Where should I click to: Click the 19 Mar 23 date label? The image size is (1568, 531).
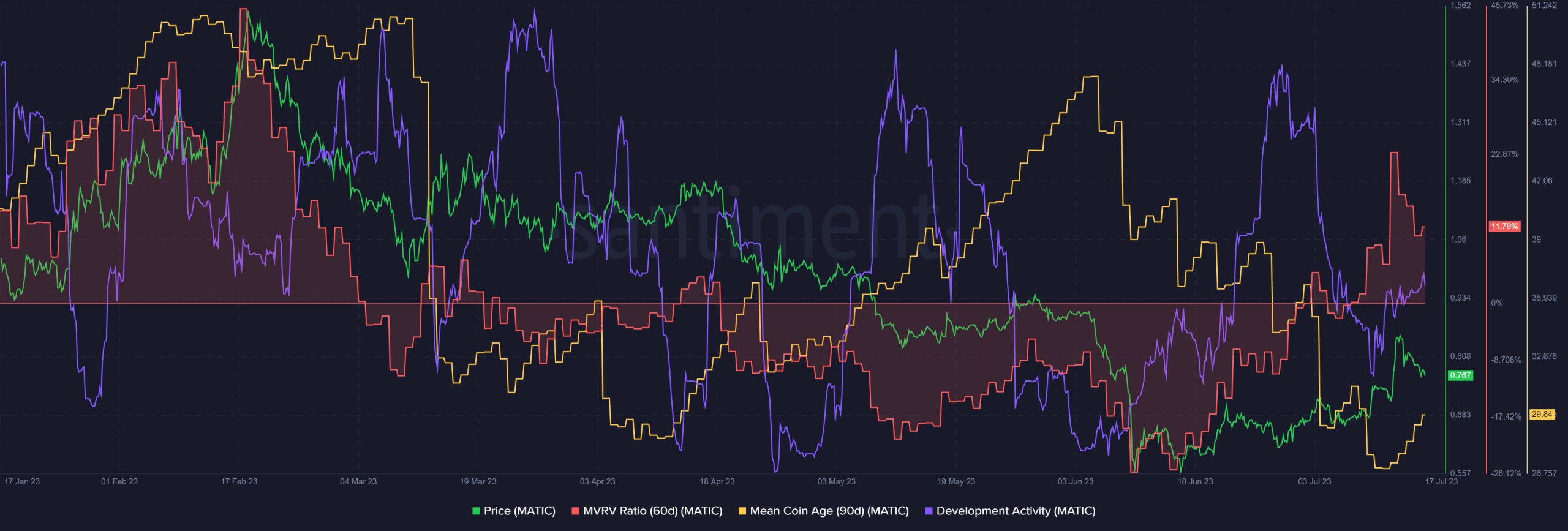[478, 481]
